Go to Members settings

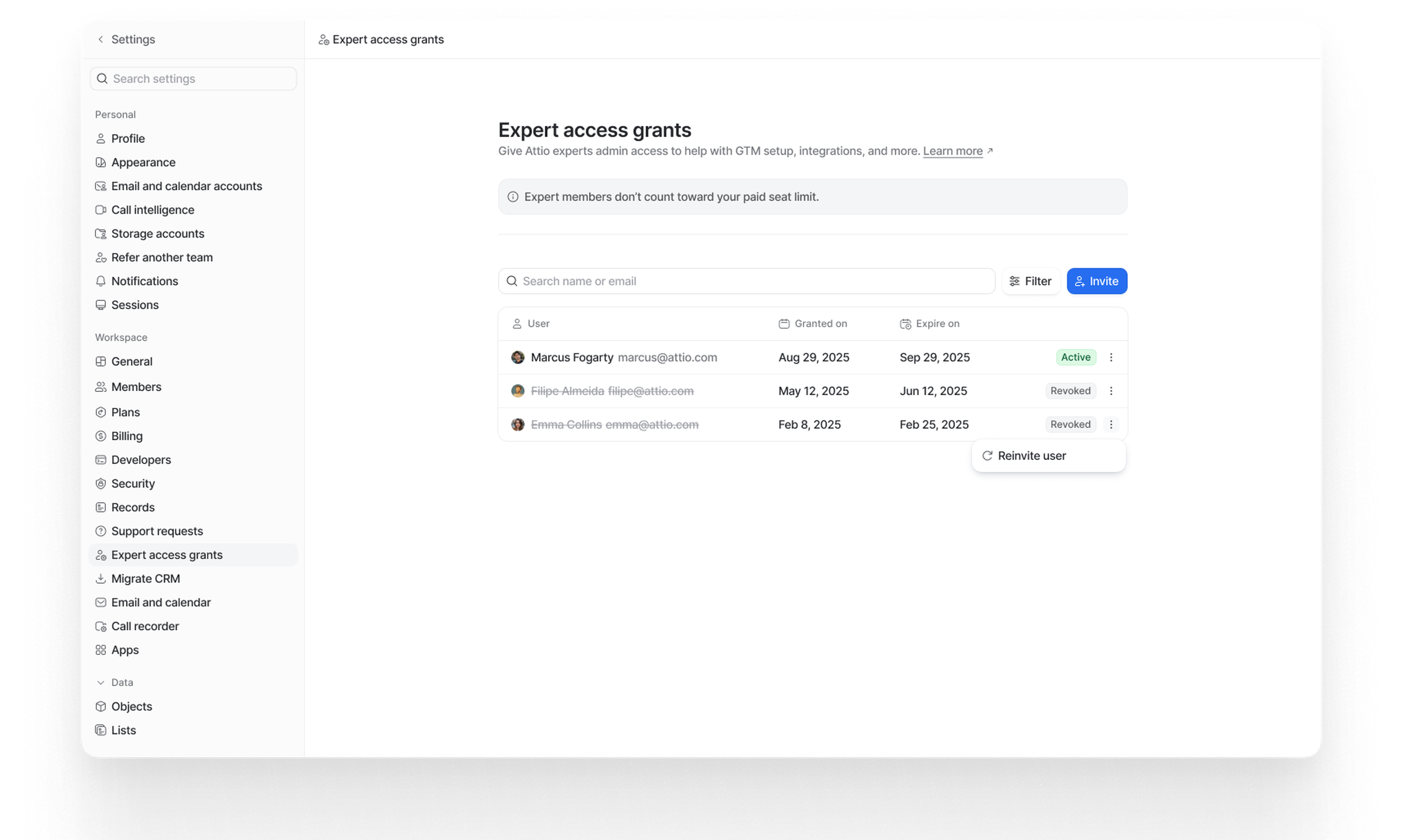pyautogui.click(x=136, y=387)
